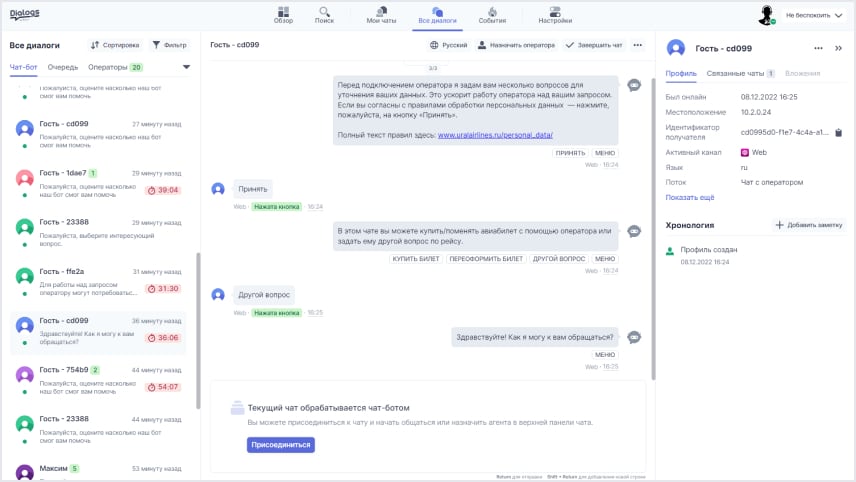Change chat language from Русский
The width and height of the screenshot is (856, 482).
[x=449, y=45]
